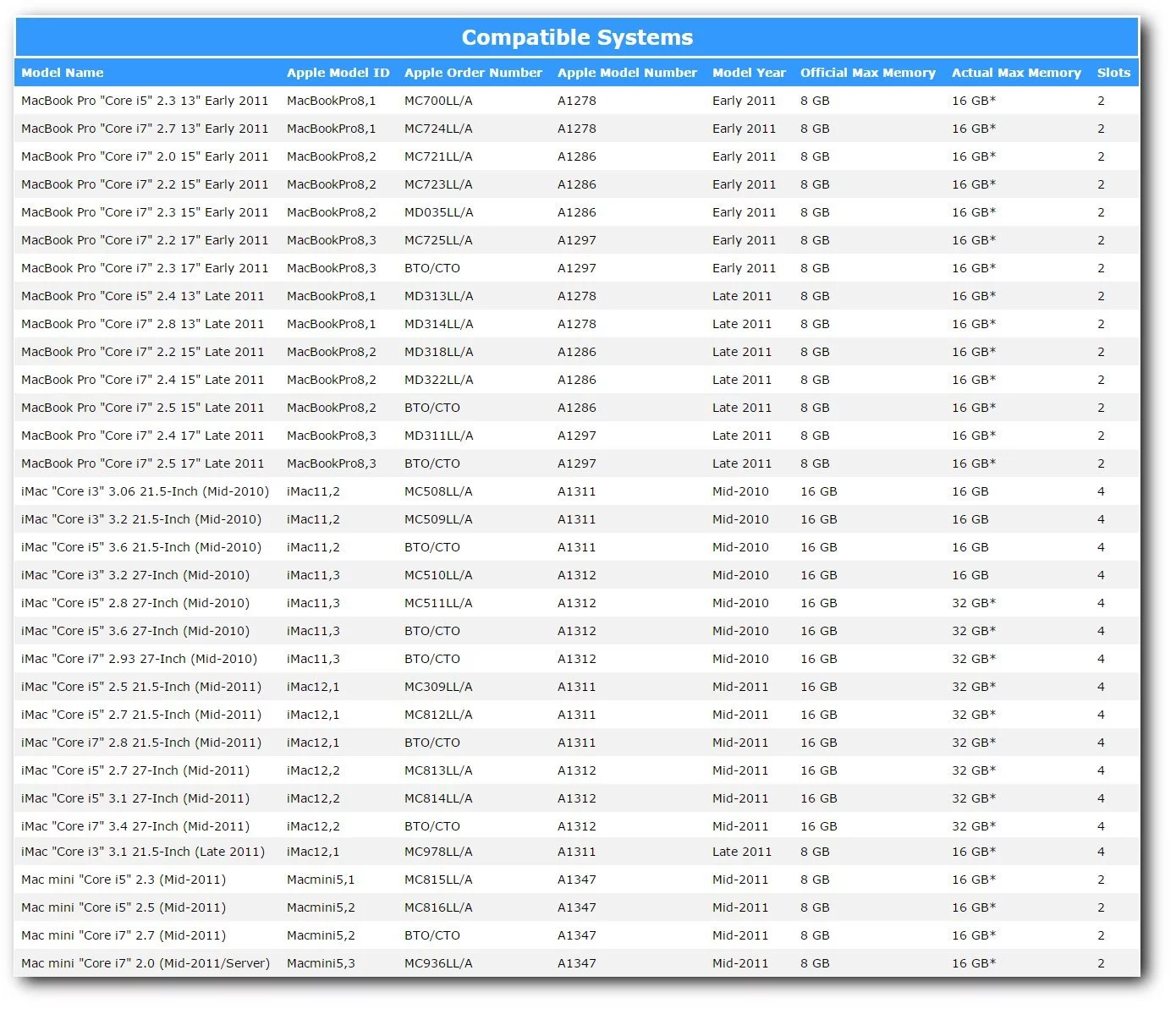
Task: Click order number MD035LL/A
Action: tap(439, 212)
